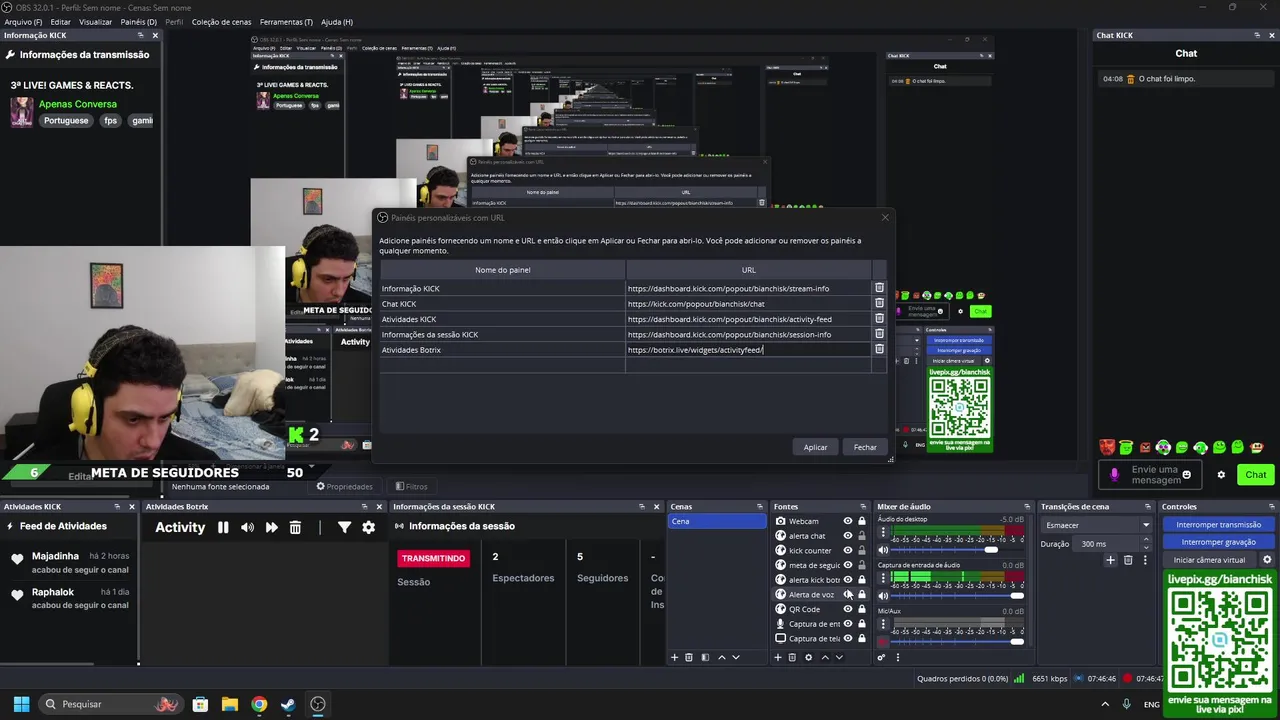1280x720 pixels.
Task: Hide the alerta chat source
Action: coord(848,536)
